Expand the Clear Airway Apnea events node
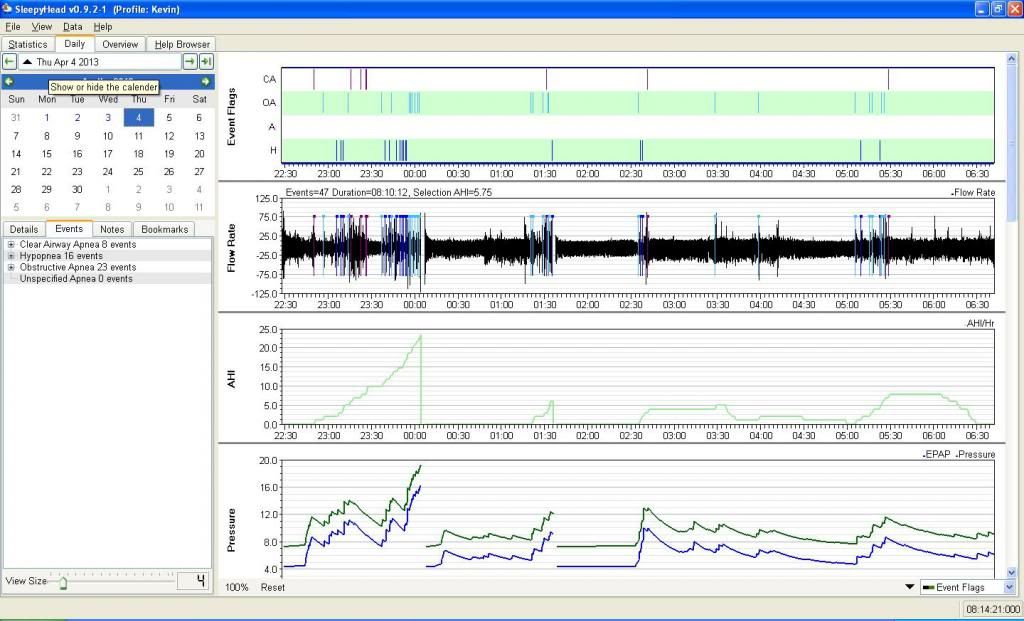 pos(11,244)
